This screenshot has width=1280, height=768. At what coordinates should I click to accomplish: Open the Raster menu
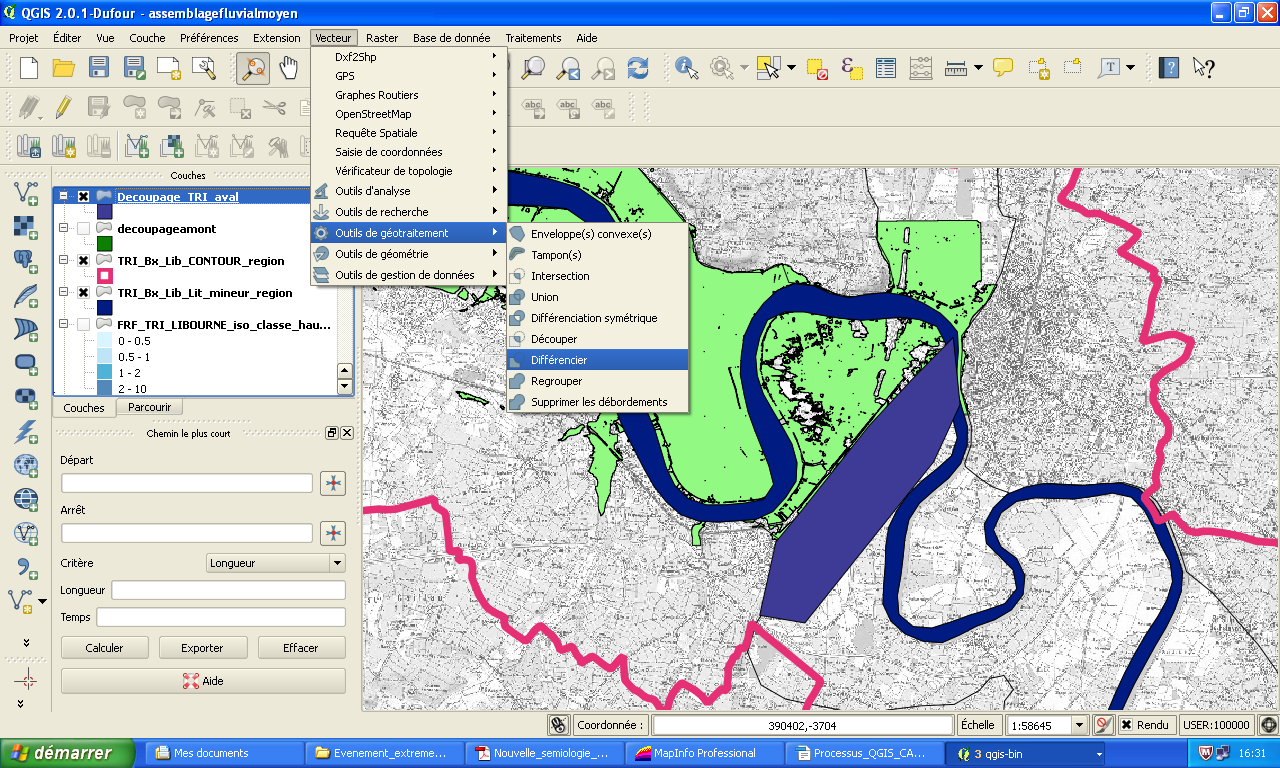[382, 38]
